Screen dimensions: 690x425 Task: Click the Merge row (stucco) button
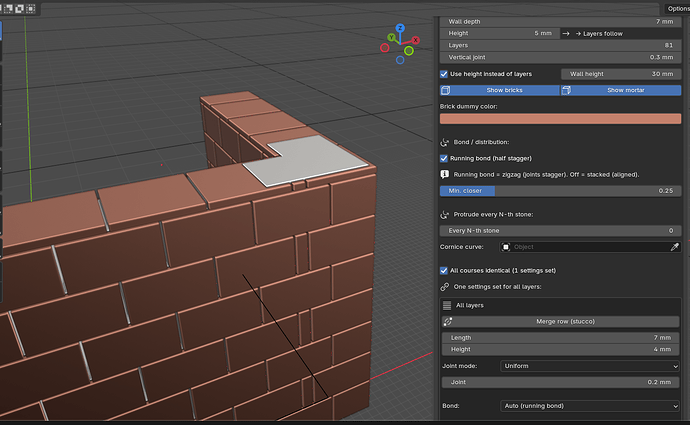coord(561,322)
